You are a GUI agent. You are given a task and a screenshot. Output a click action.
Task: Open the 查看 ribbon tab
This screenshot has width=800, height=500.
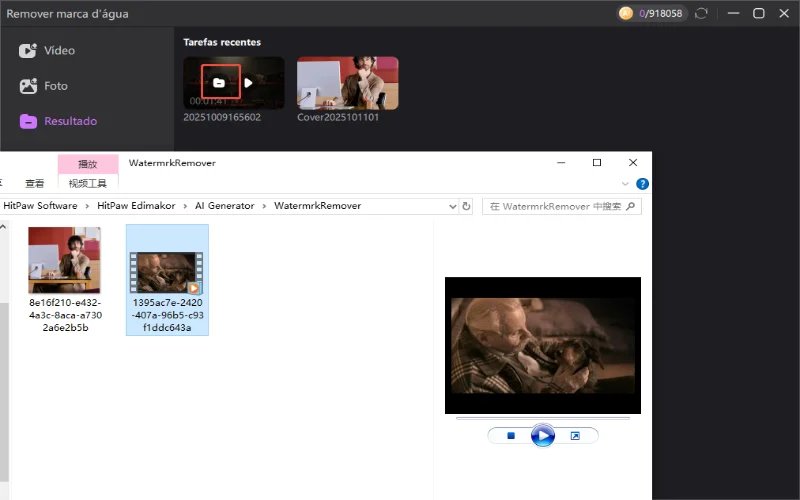(35, 183)
